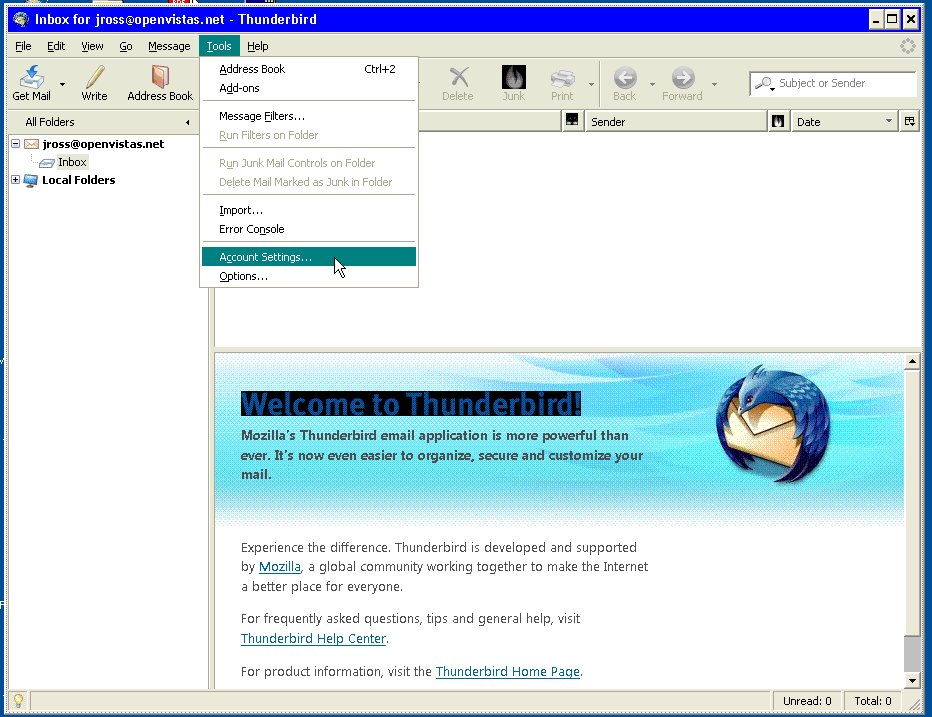
Task: Expand the Local Folders tree
Action: point(16,179)
